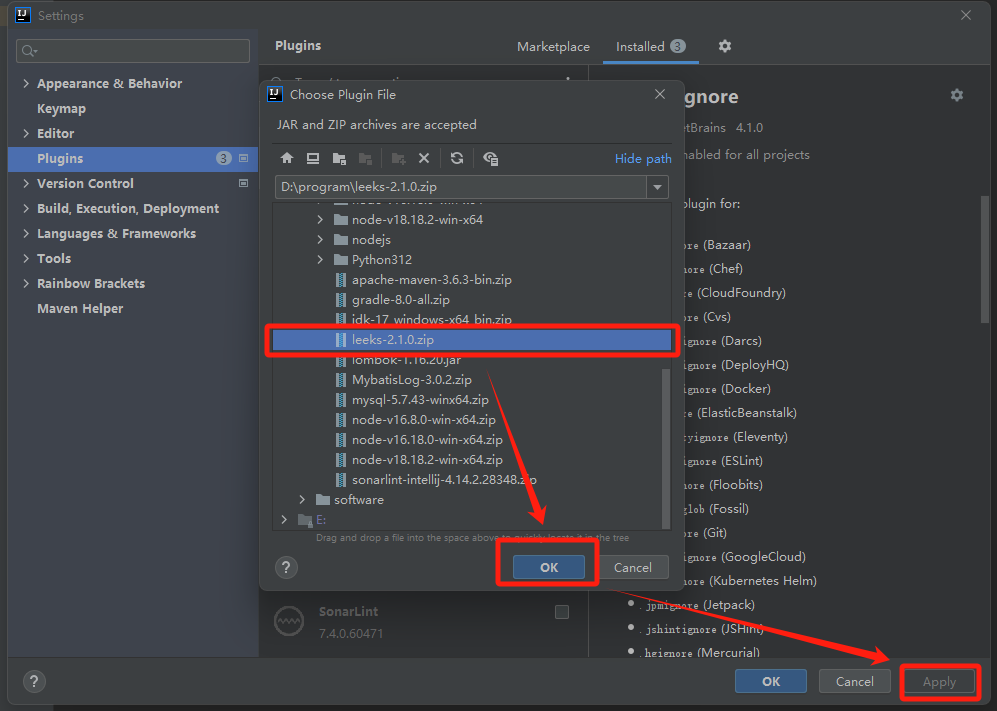Select Plugins in the settings sidebar
Image resolution: width=997 pixels, height=711 pixels.
(x=133, y=158)
